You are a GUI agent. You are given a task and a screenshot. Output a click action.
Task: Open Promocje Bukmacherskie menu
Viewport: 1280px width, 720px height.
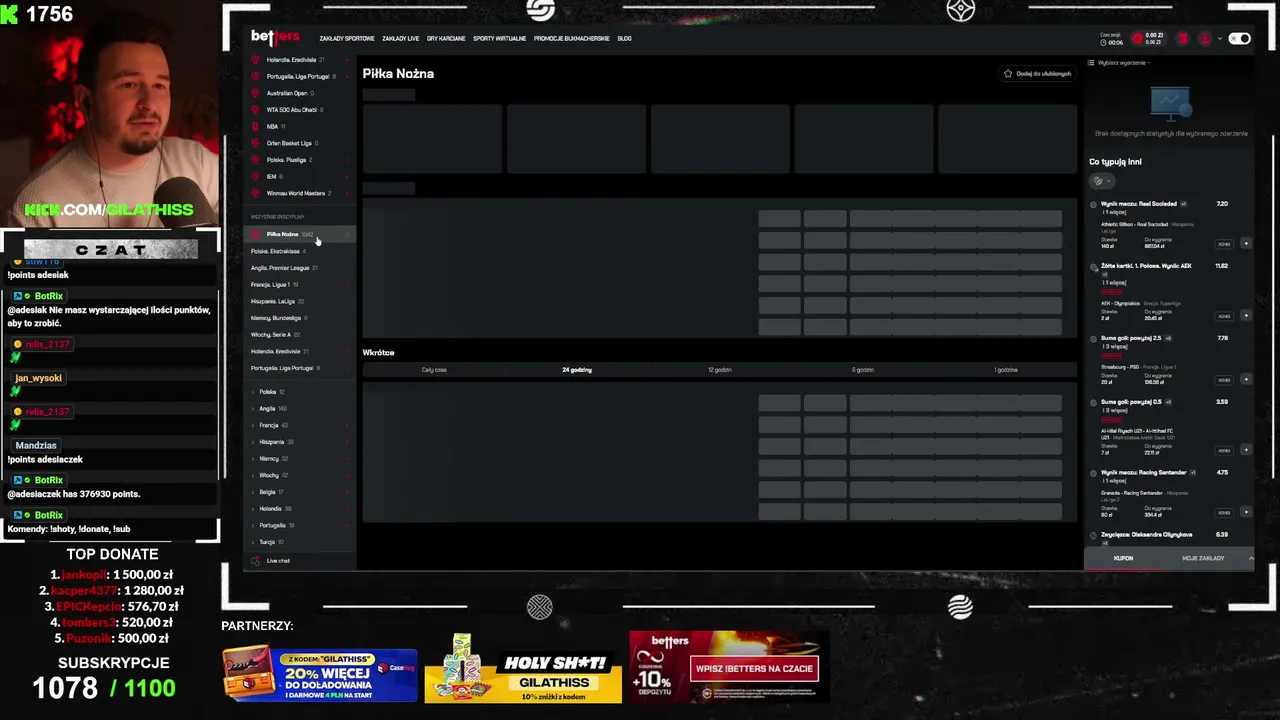571,39
